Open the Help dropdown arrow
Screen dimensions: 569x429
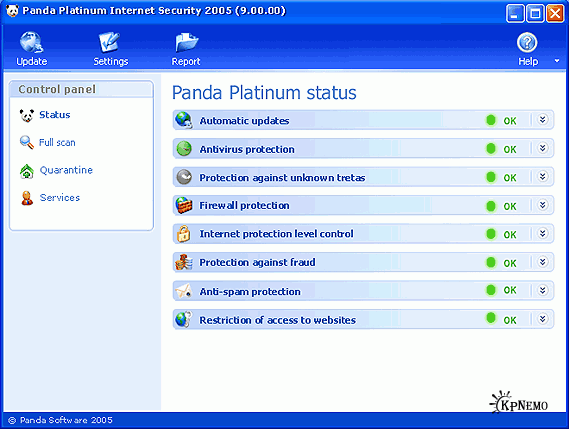click(557, 61)
